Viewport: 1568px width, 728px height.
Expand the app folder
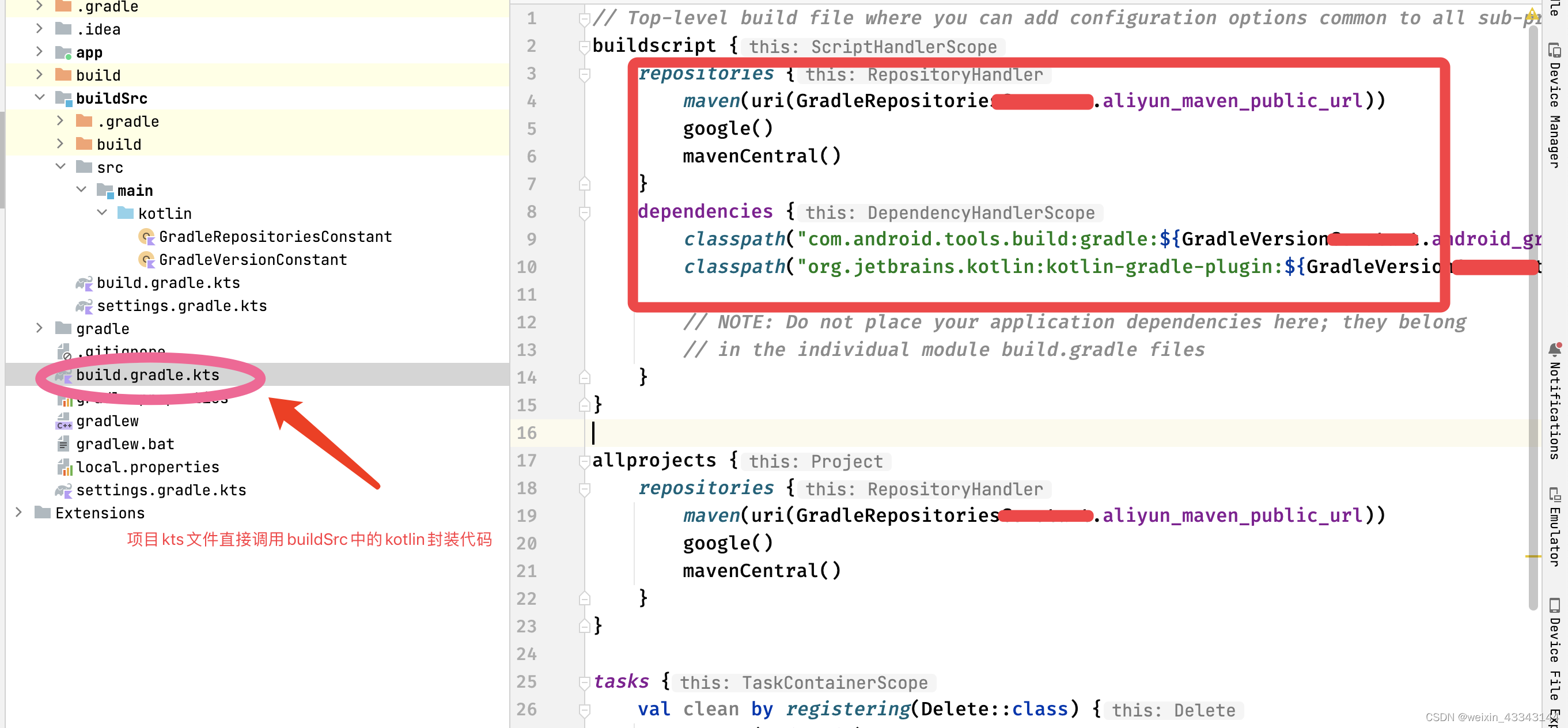[x=40, y=52]
